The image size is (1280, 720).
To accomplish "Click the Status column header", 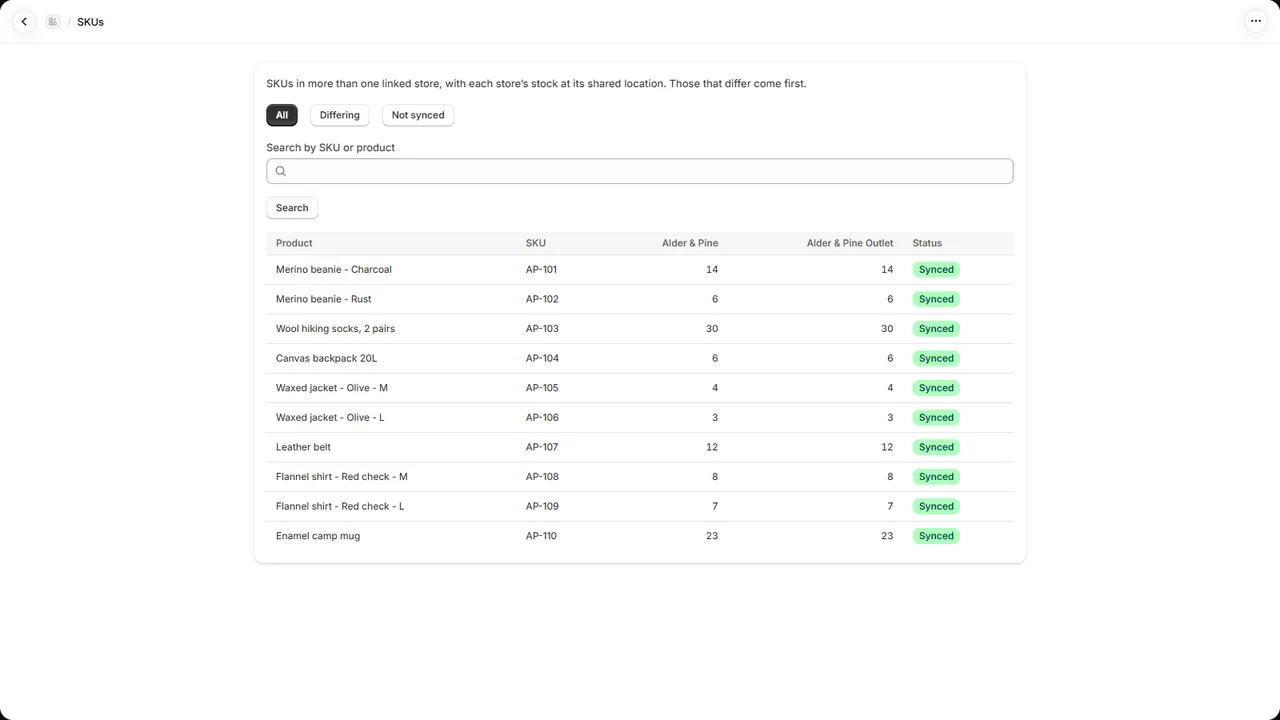I will coord(927,243).
